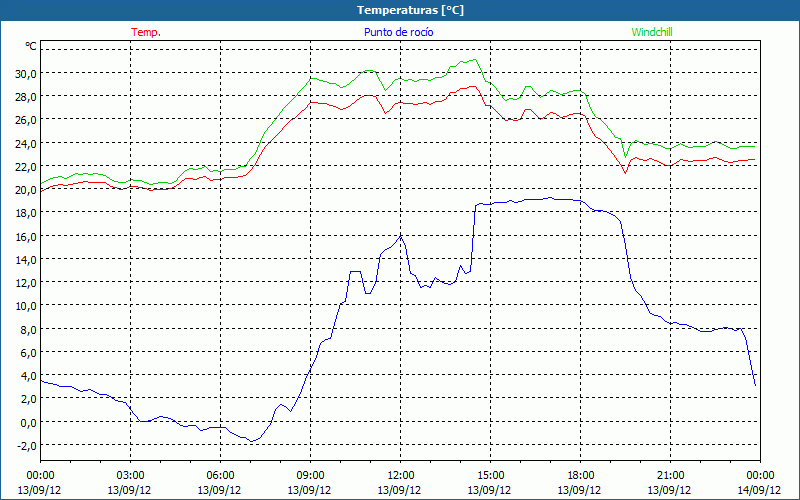This screenshot has height=500, width=800.
Task: Click the '28,0' y-axis value
Action: click(x=26, y=97)
